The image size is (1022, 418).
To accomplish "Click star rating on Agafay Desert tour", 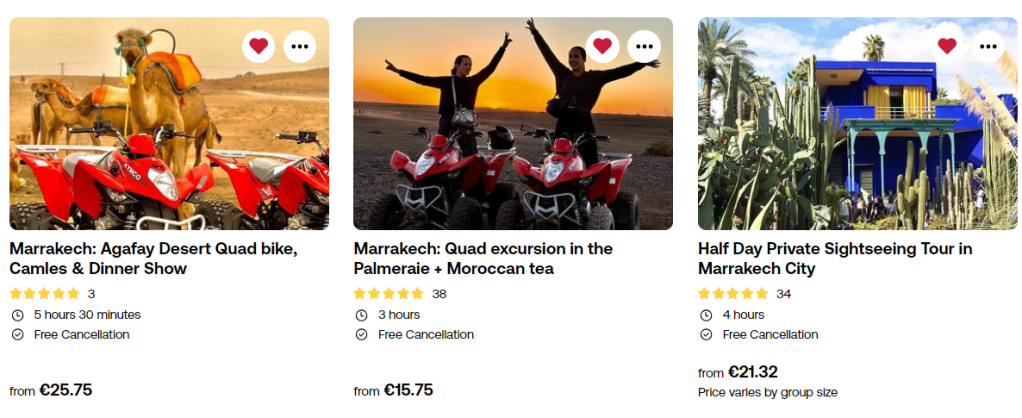I will coord(45,294).
